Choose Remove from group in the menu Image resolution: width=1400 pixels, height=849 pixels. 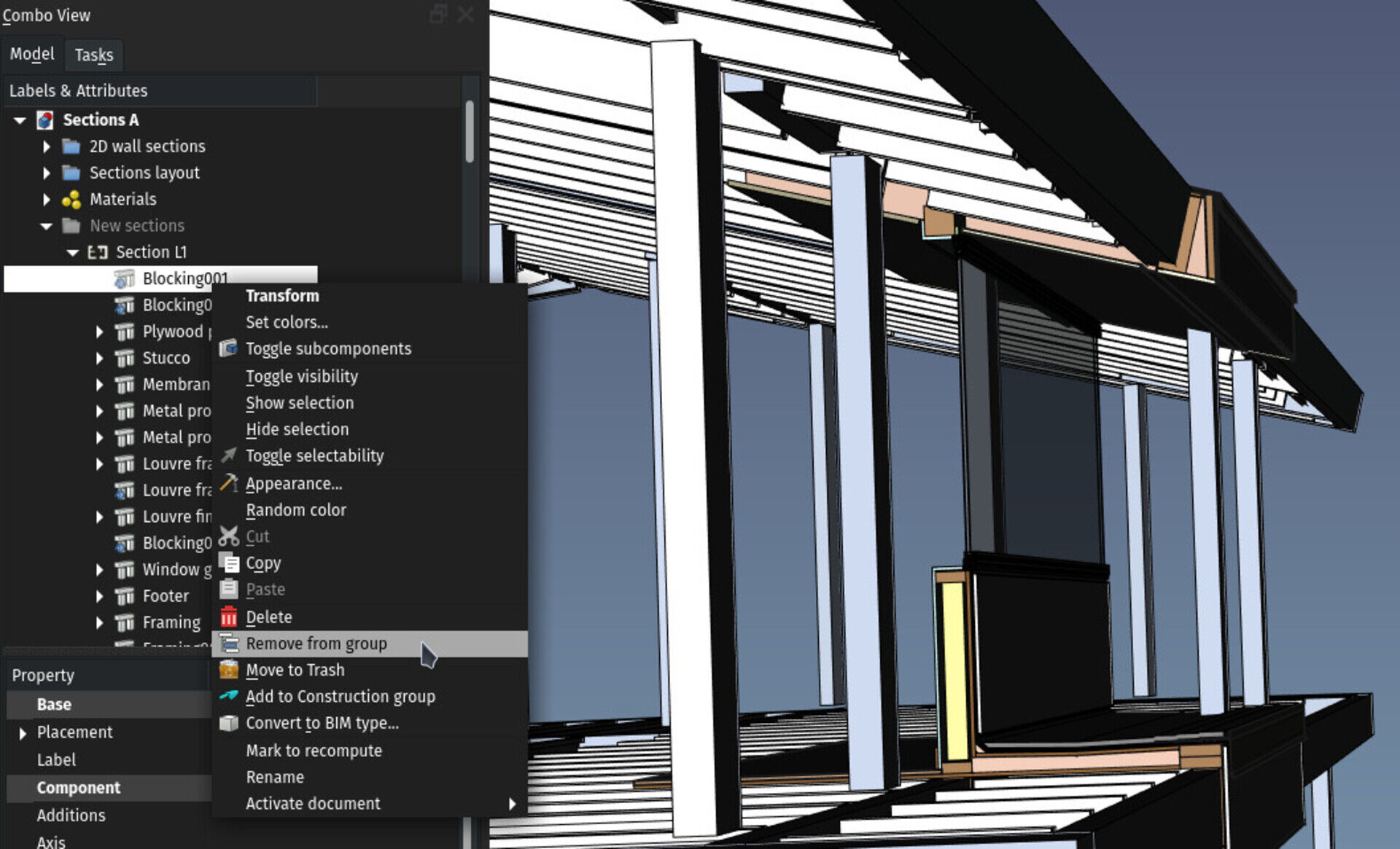(316, 643)
